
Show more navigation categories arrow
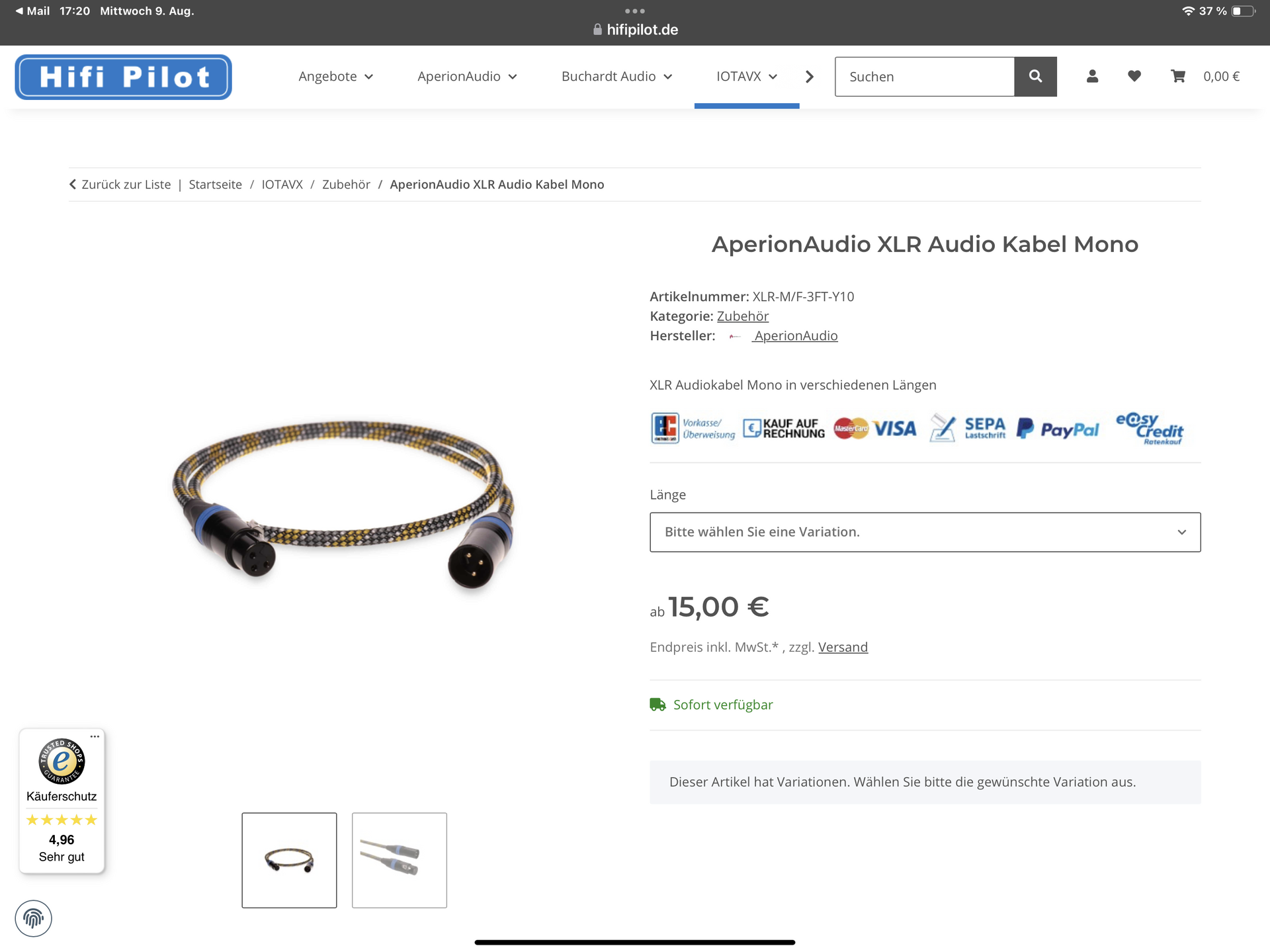[x=810, y=77]
